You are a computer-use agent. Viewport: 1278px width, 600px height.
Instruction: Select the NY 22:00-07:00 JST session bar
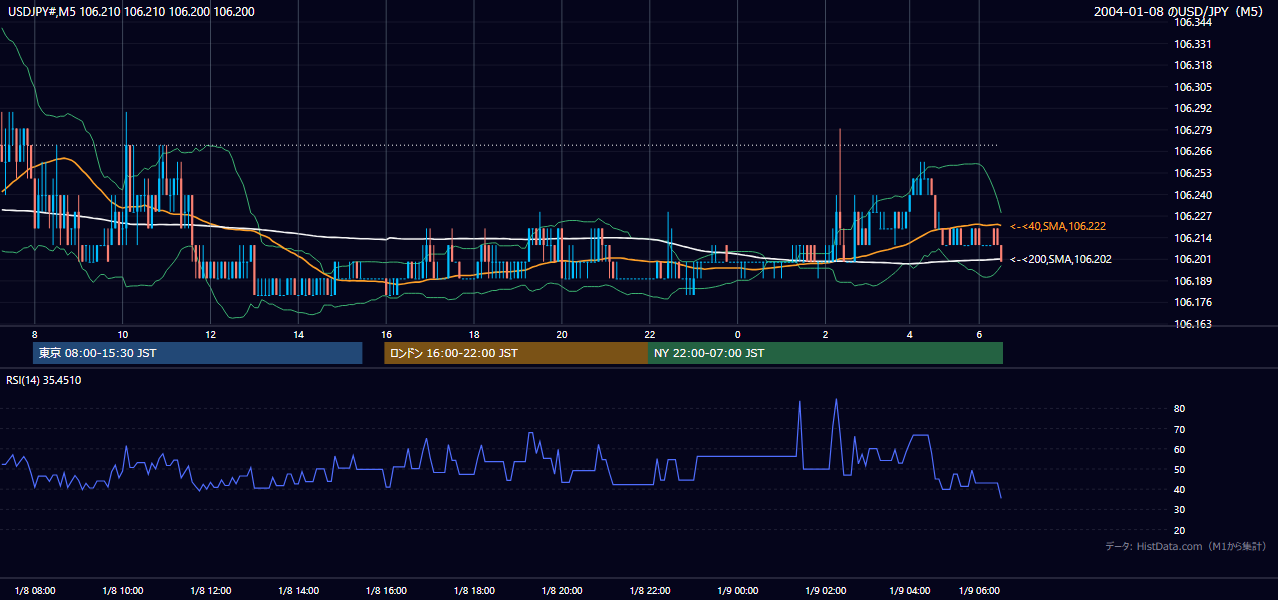point(825,353)
